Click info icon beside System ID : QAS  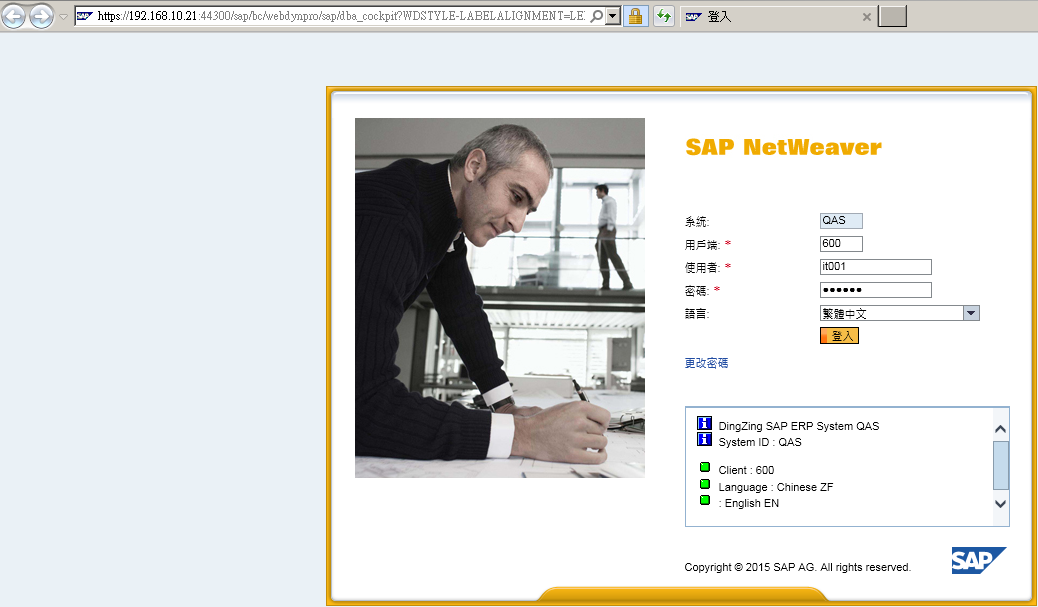coord(704,440)
